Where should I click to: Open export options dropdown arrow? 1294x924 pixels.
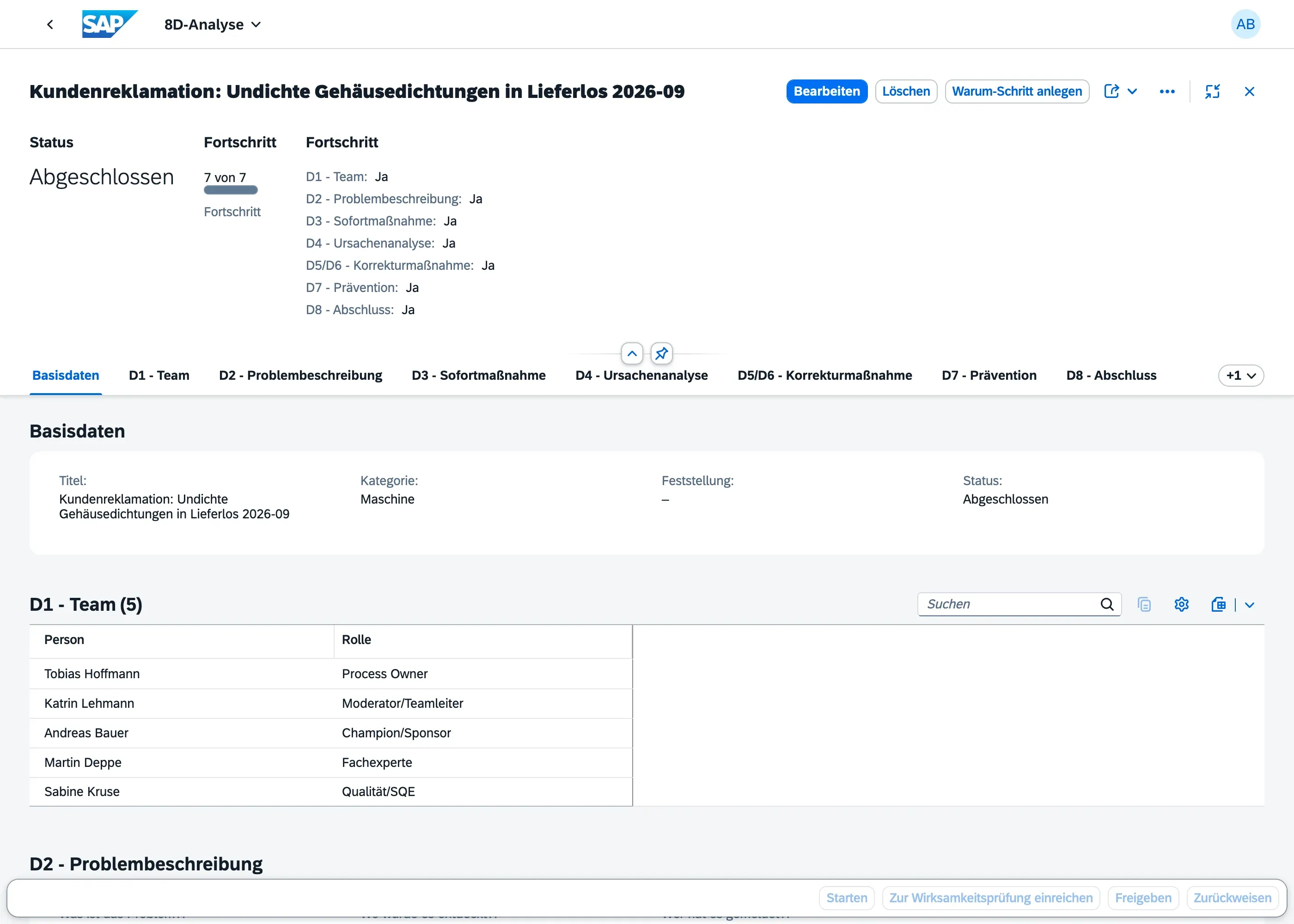tap(1249, 605)
